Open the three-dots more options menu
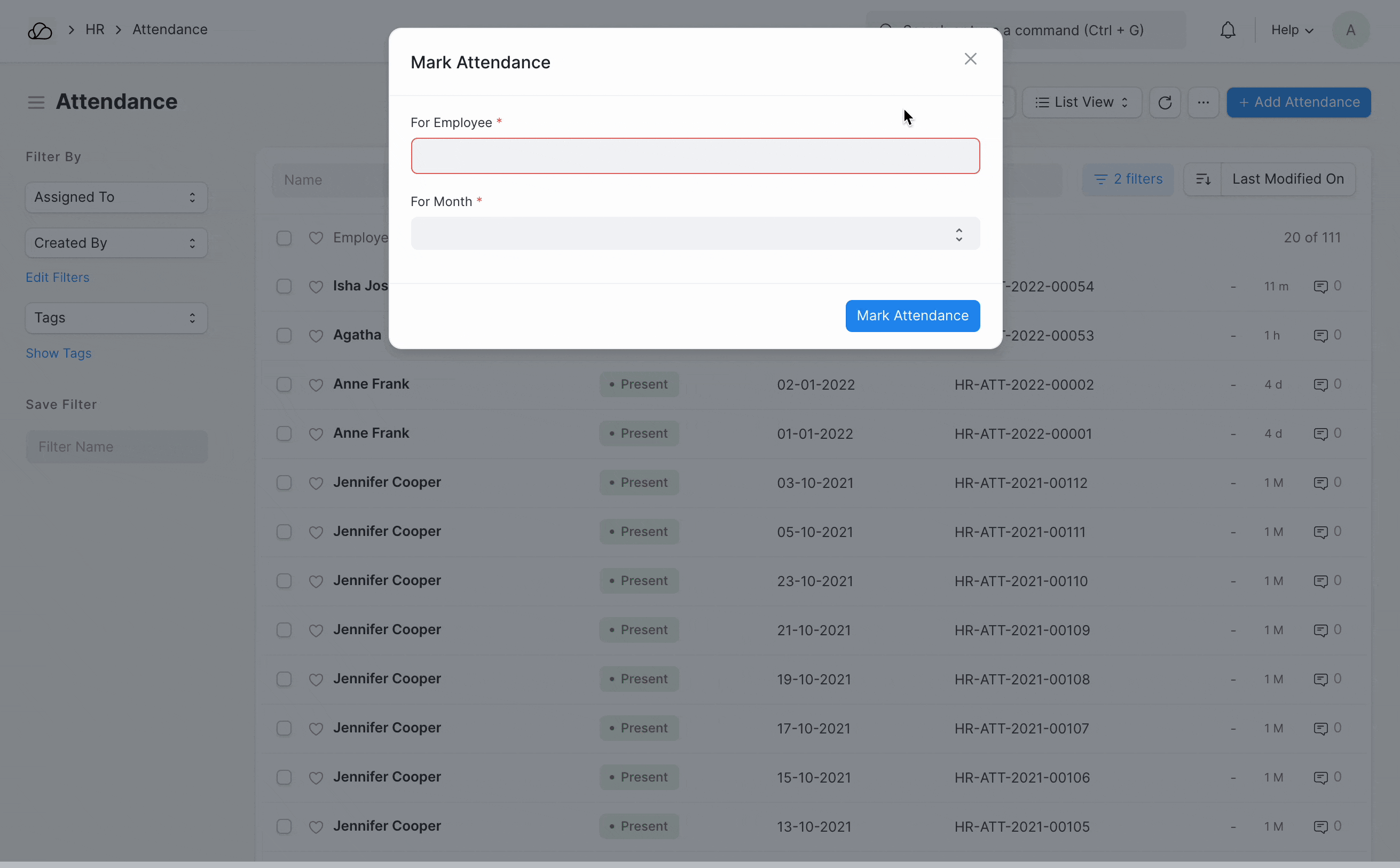Screen dimensions: 1400x868 click(x=1203, y=102)
